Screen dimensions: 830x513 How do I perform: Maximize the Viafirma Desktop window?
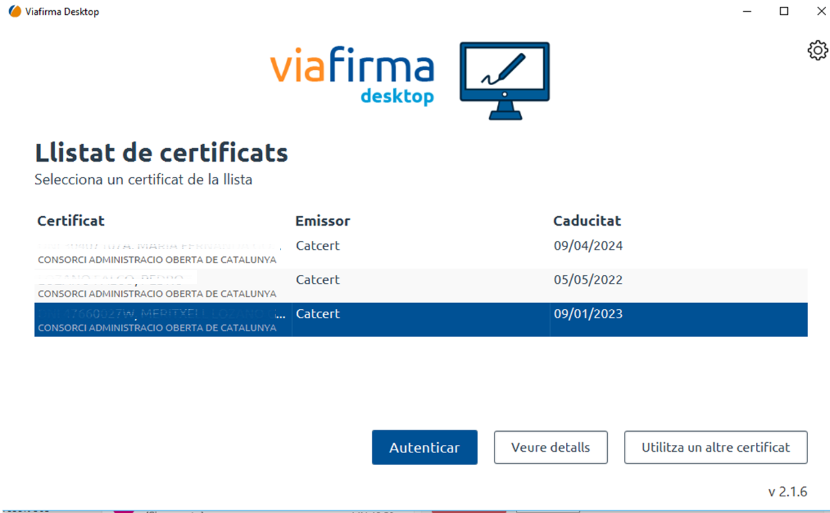[784, 11]
